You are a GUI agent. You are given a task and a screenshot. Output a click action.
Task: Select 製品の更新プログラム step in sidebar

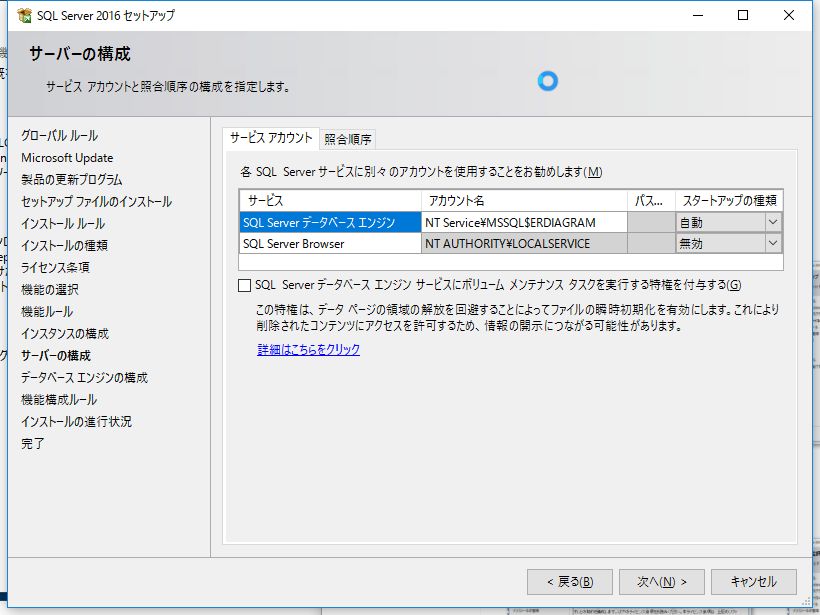point(72,179)
